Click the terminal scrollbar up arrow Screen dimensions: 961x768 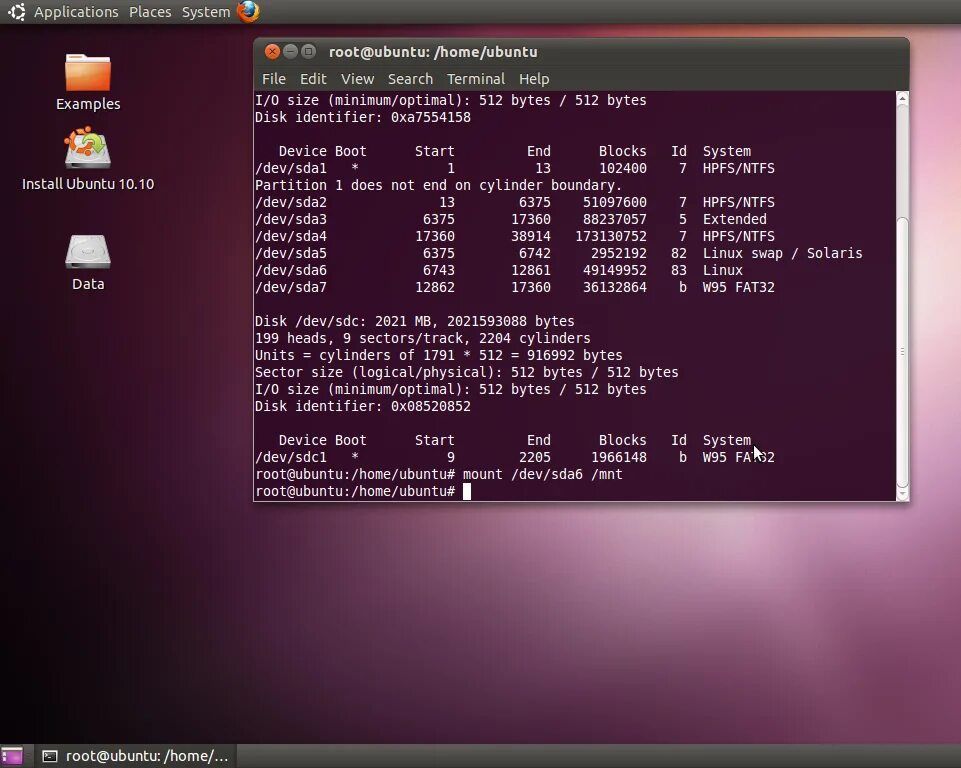[902, 99]
